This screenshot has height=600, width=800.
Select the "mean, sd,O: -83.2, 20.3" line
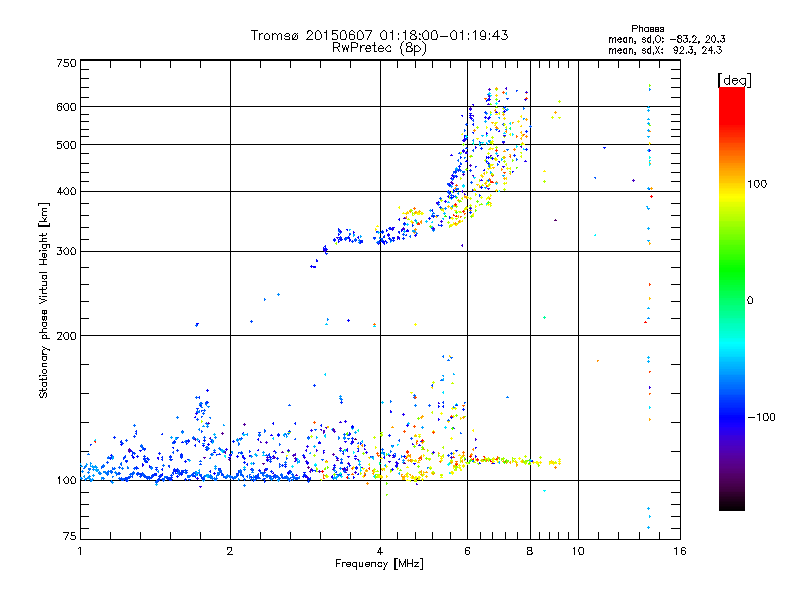[x=667, y=39]
